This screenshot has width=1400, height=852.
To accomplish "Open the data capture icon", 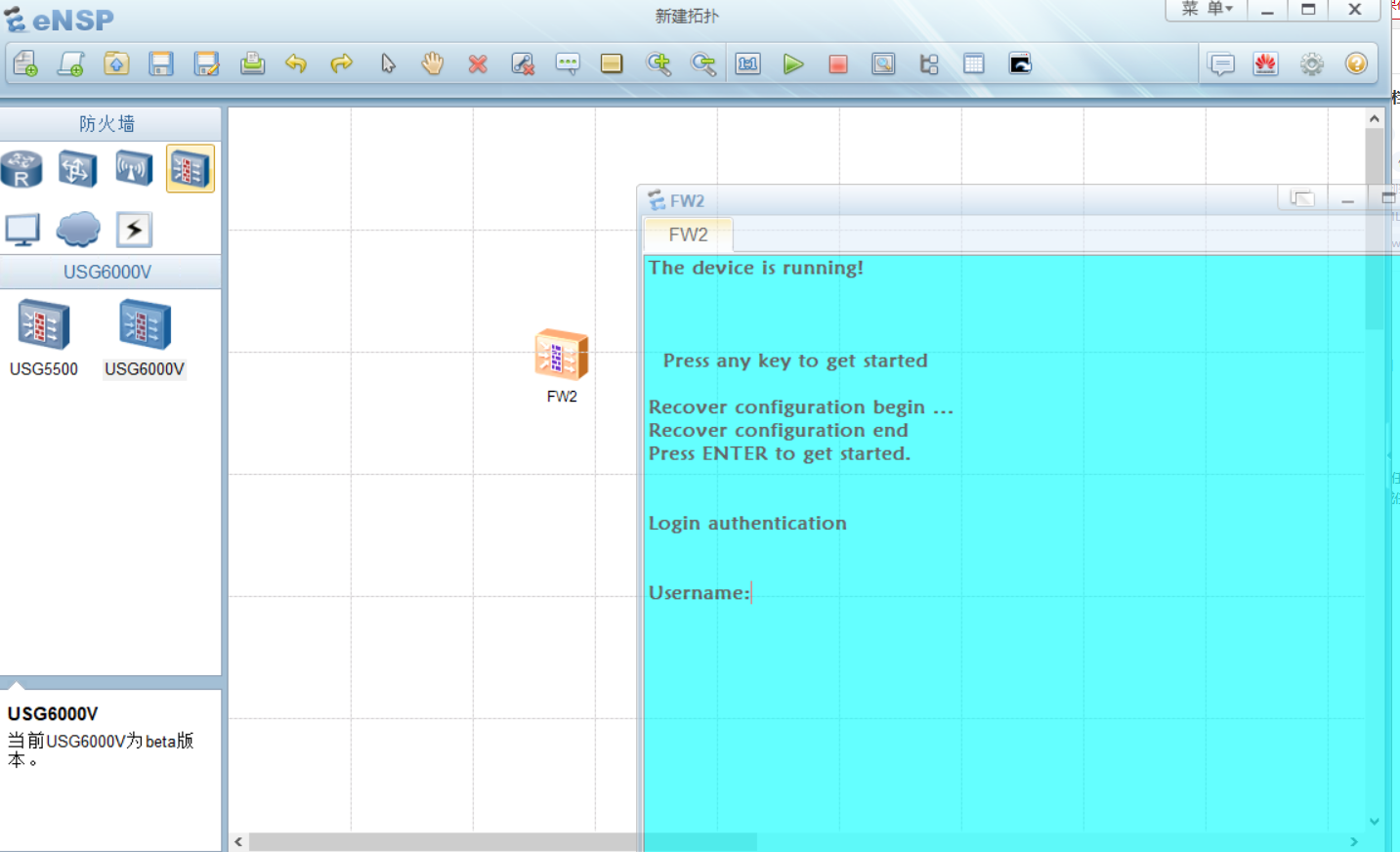I will (883, 64).
